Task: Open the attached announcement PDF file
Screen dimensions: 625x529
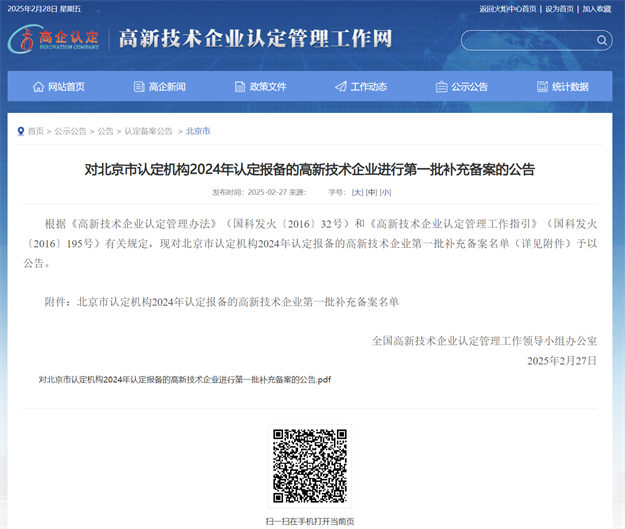Action: [x=184, y=380]
